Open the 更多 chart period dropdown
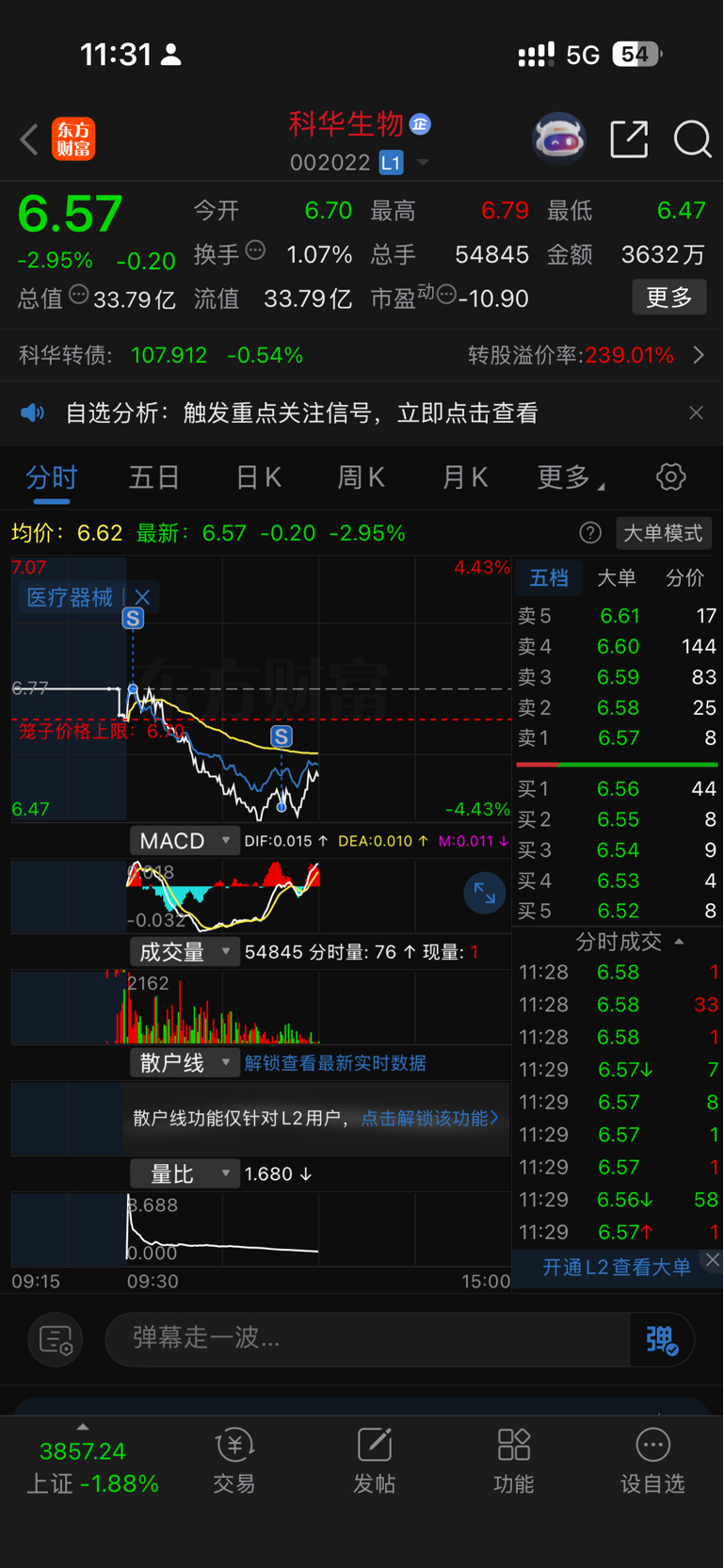724x1568 pixels. [x=571, y=477]
